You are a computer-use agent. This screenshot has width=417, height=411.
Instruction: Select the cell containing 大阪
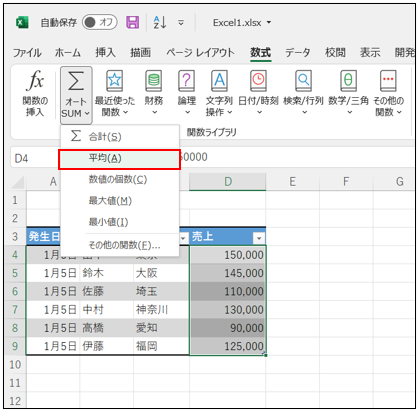(161, 273)
